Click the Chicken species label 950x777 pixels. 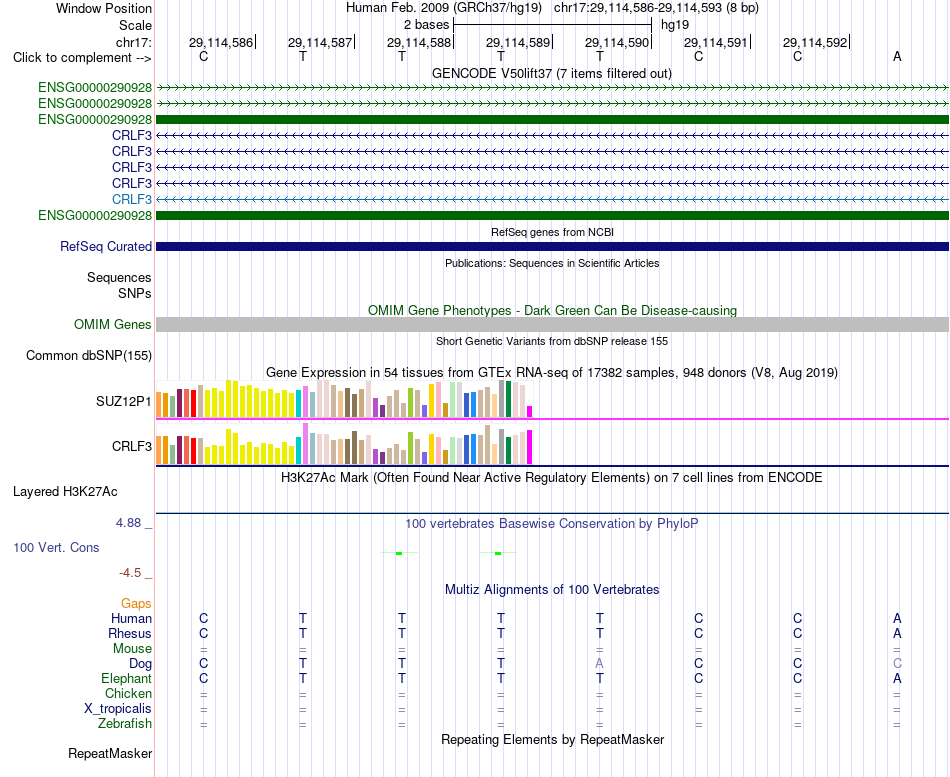pyautogui.click(x=128, y=693)
